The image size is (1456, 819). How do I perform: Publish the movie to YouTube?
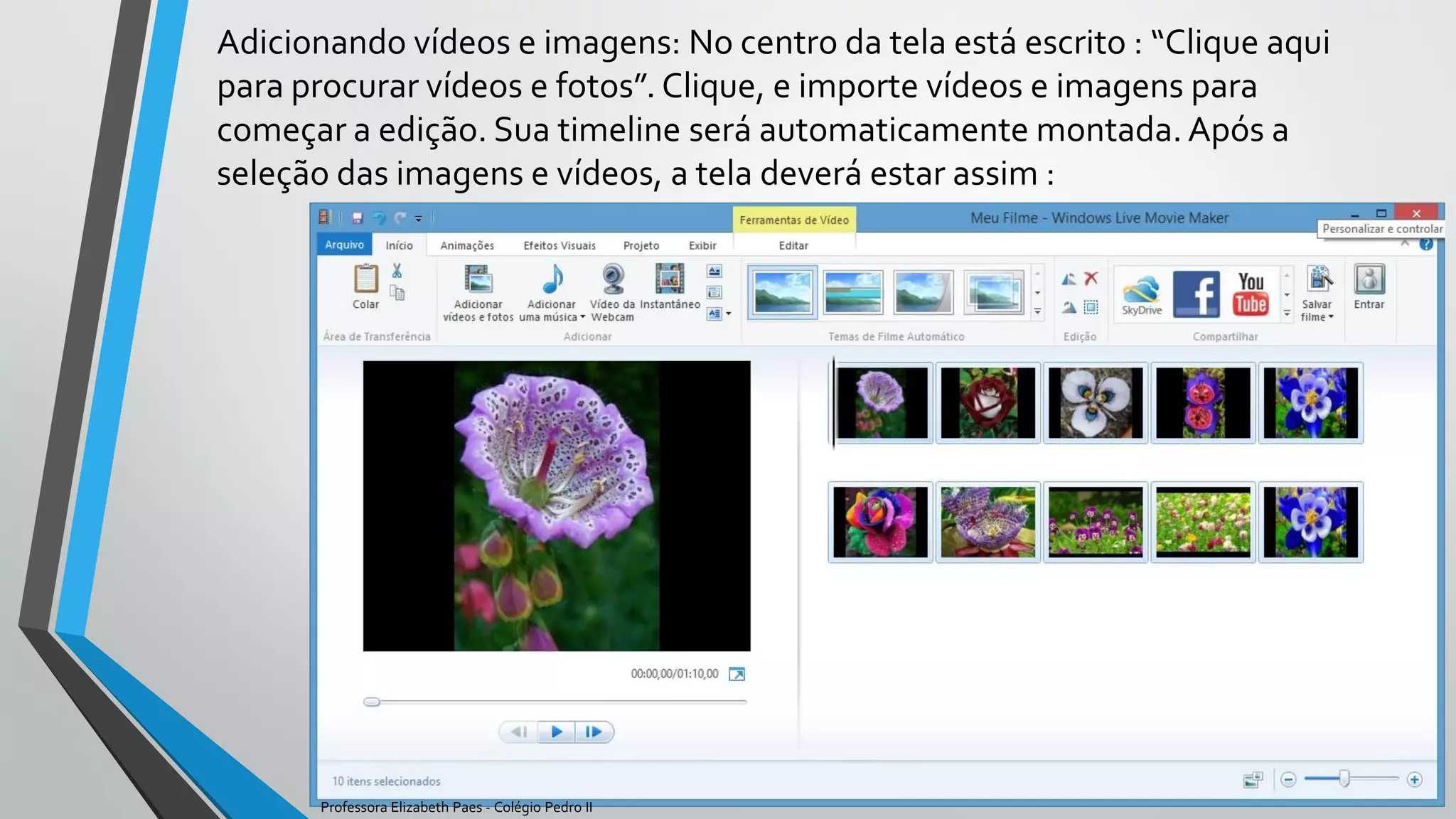[1251, 294]
